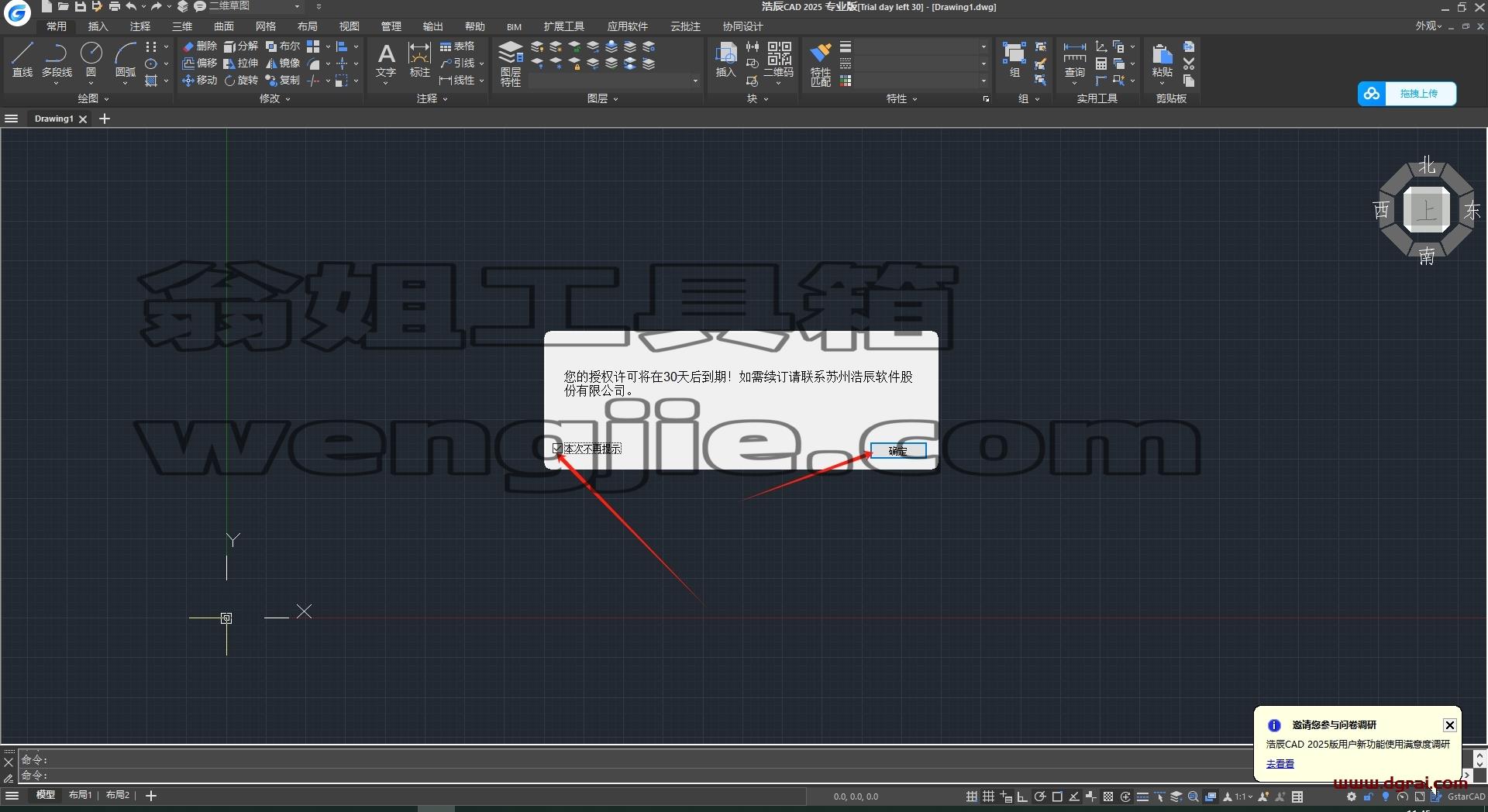Open the 文字 text tool
This screenshot has width=1488, height=812.
pos(385,60)
